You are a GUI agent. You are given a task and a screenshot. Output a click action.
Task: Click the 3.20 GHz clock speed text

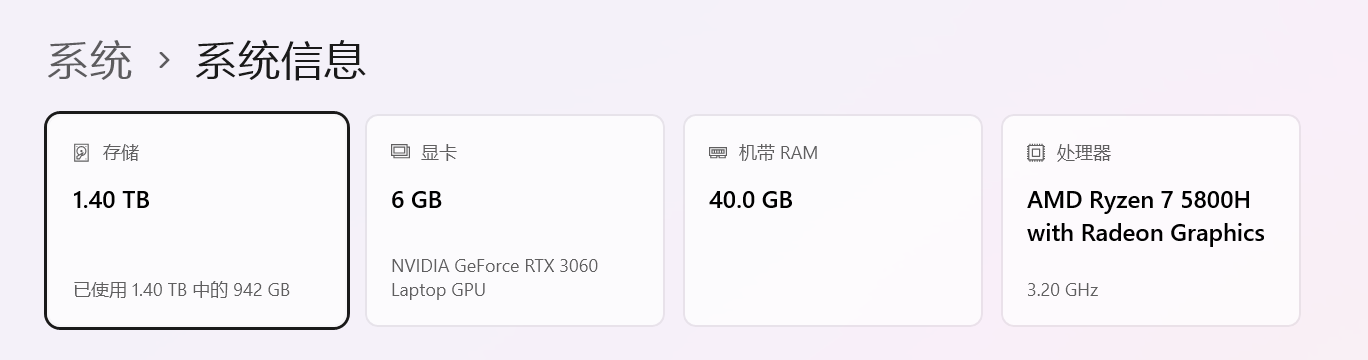[1062, 290]
